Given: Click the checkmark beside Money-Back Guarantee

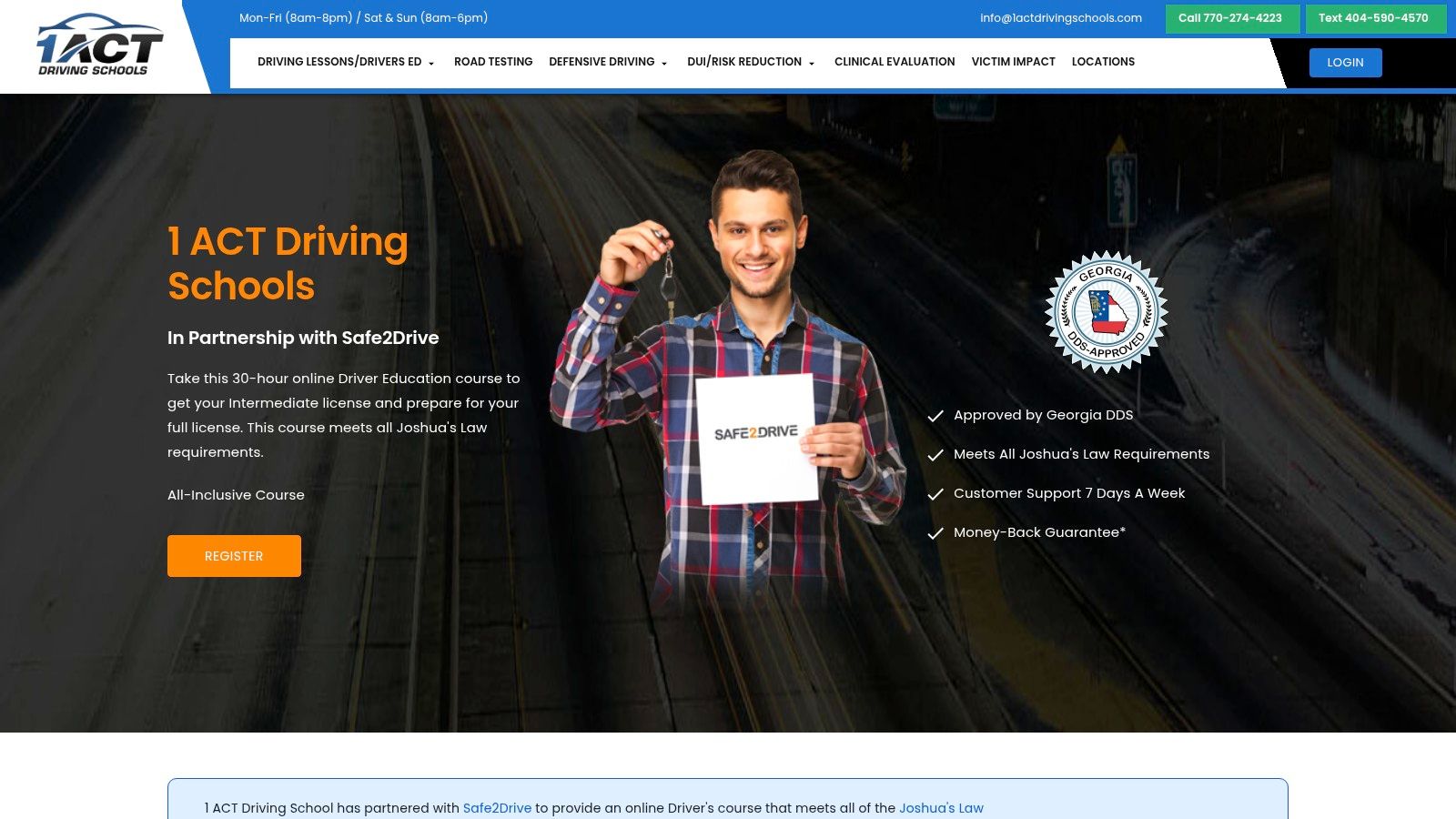Looking at the screenshot, I should click(935, 533).
